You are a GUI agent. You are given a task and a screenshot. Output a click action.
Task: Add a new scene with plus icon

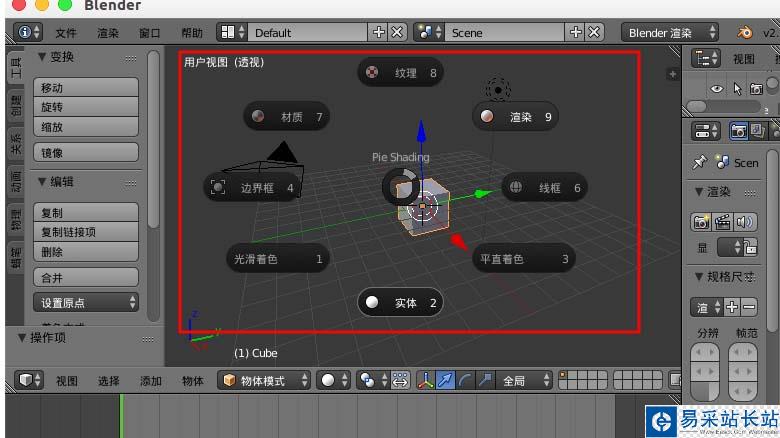(576, 32)
